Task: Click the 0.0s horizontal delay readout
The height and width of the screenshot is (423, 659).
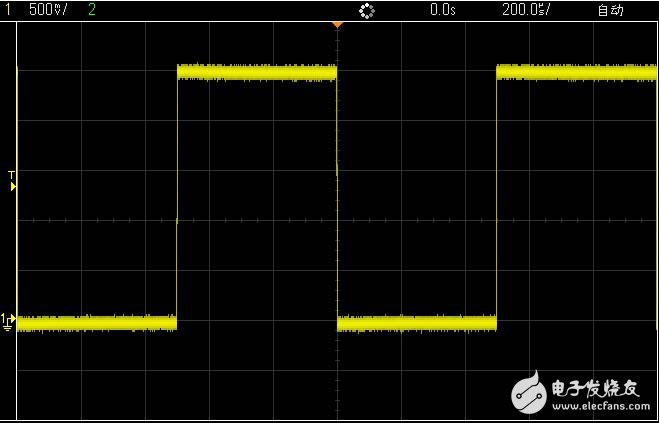Action: [x=441, y=10]
